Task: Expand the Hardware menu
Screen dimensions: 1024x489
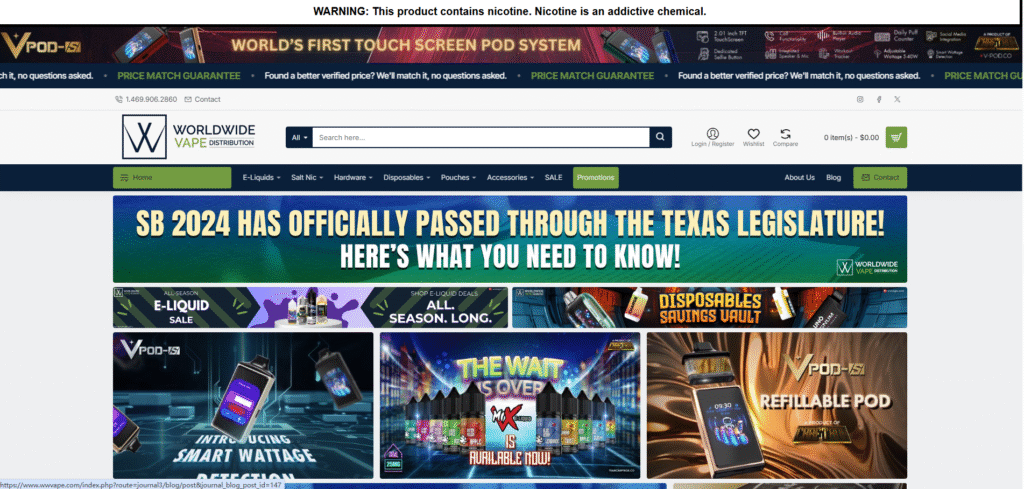Action: 353,178
